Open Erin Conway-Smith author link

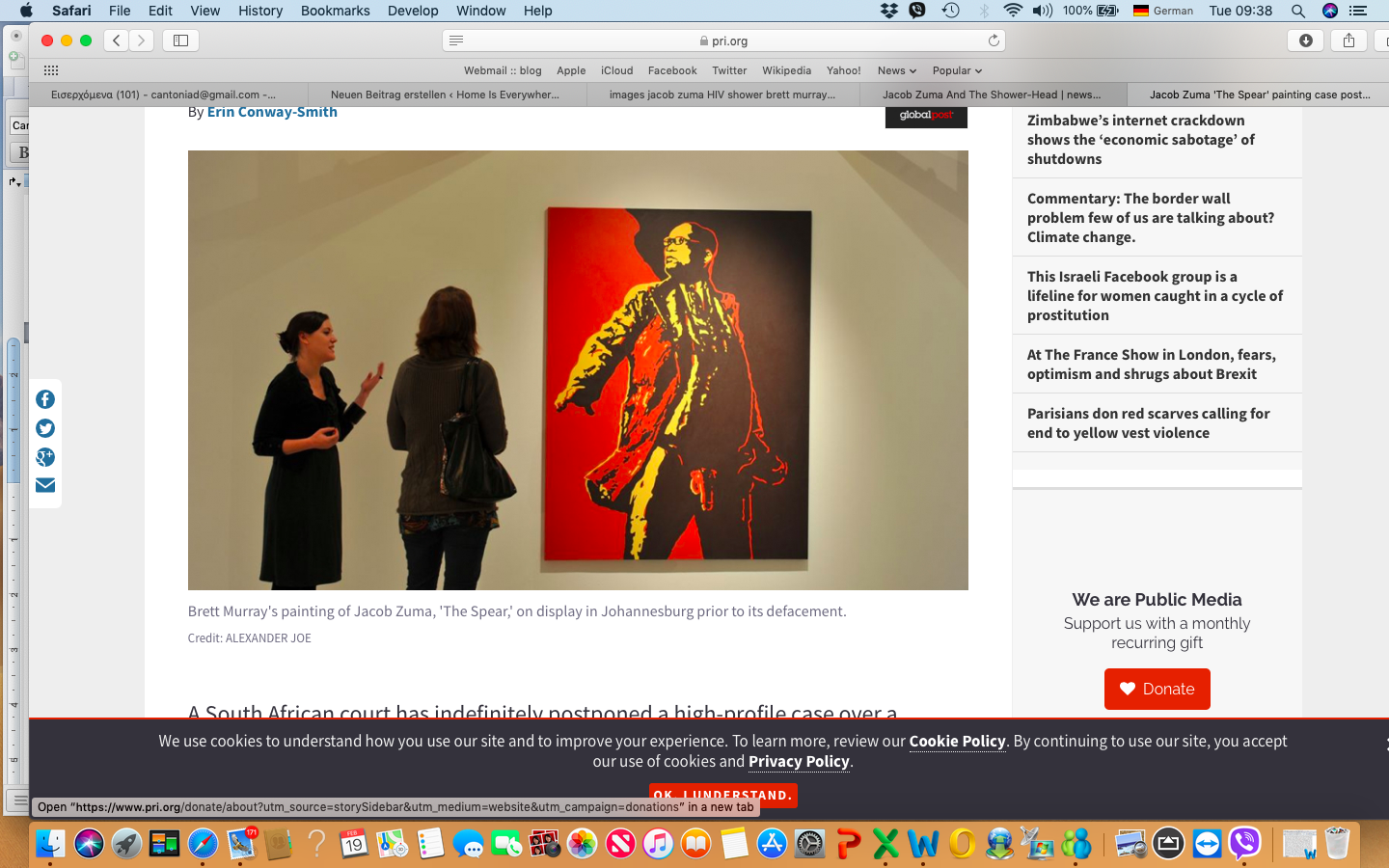pos(272,112)
